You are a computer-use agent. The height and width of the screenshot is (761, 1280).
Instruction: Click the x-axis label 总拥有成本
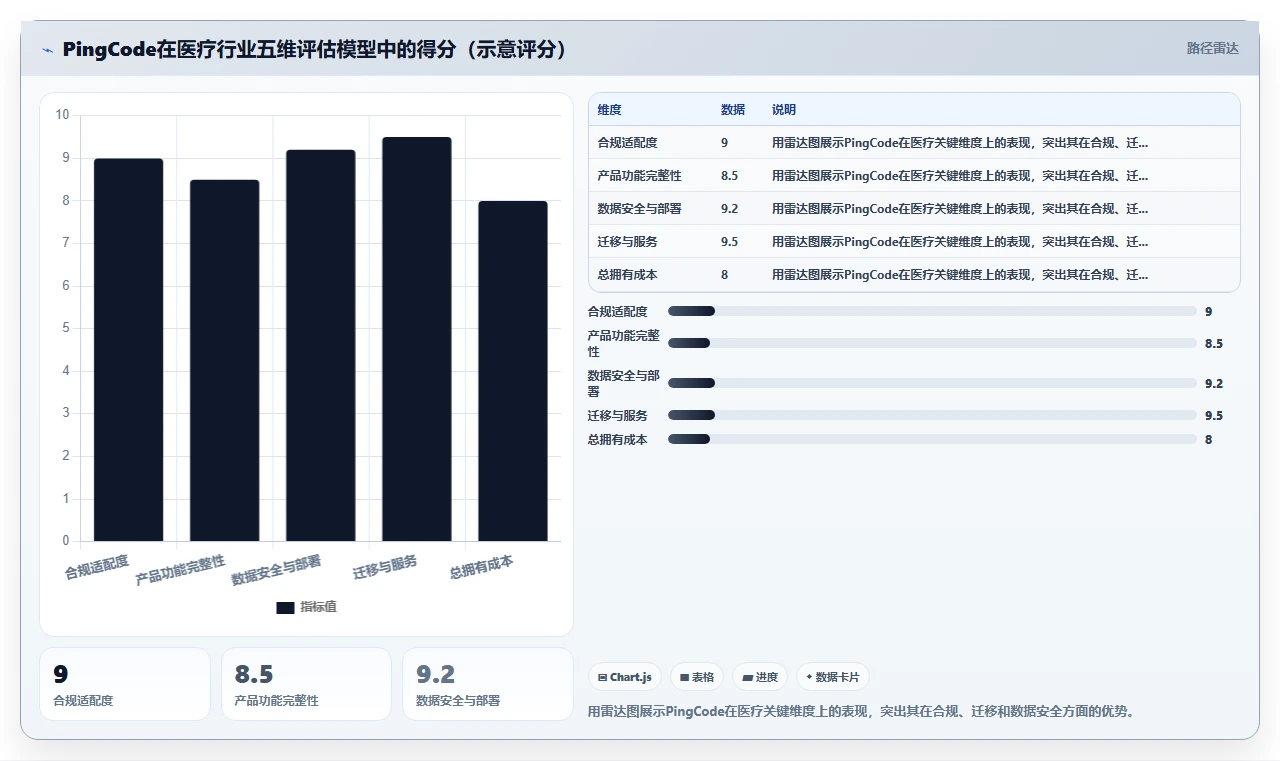pos(481,568)
